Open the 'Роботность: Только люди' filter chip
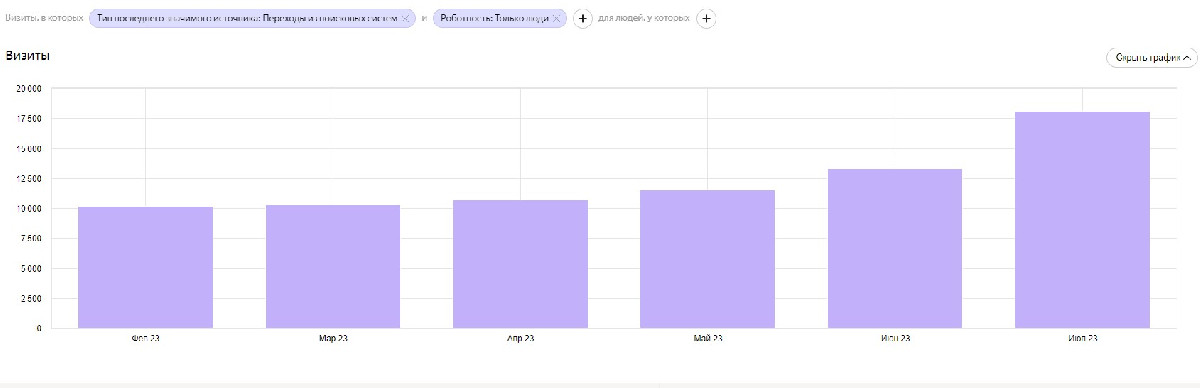This screenshot has height=388, width=1200. 493,19
